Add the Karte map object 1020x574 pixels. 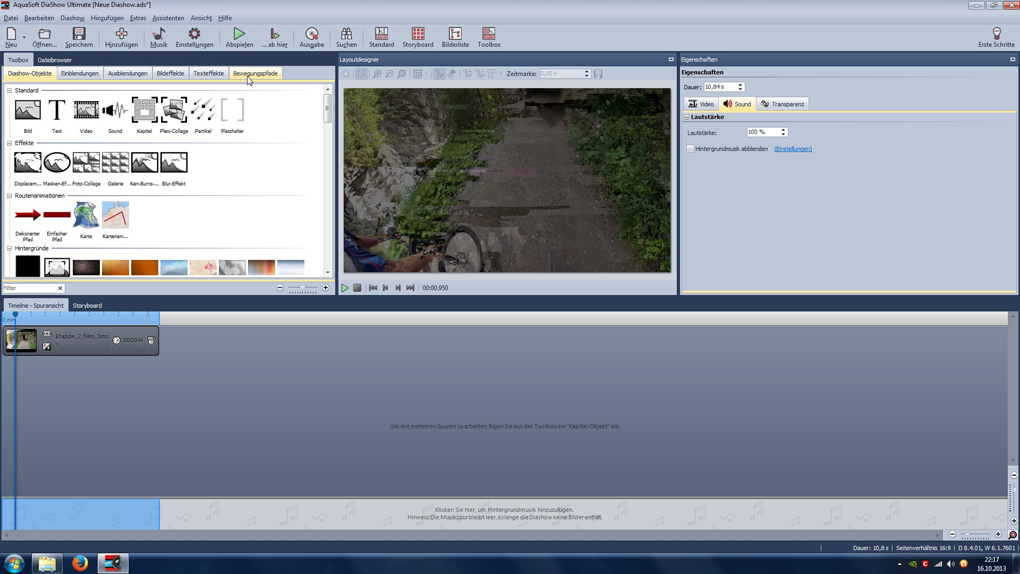click(86, 215)
